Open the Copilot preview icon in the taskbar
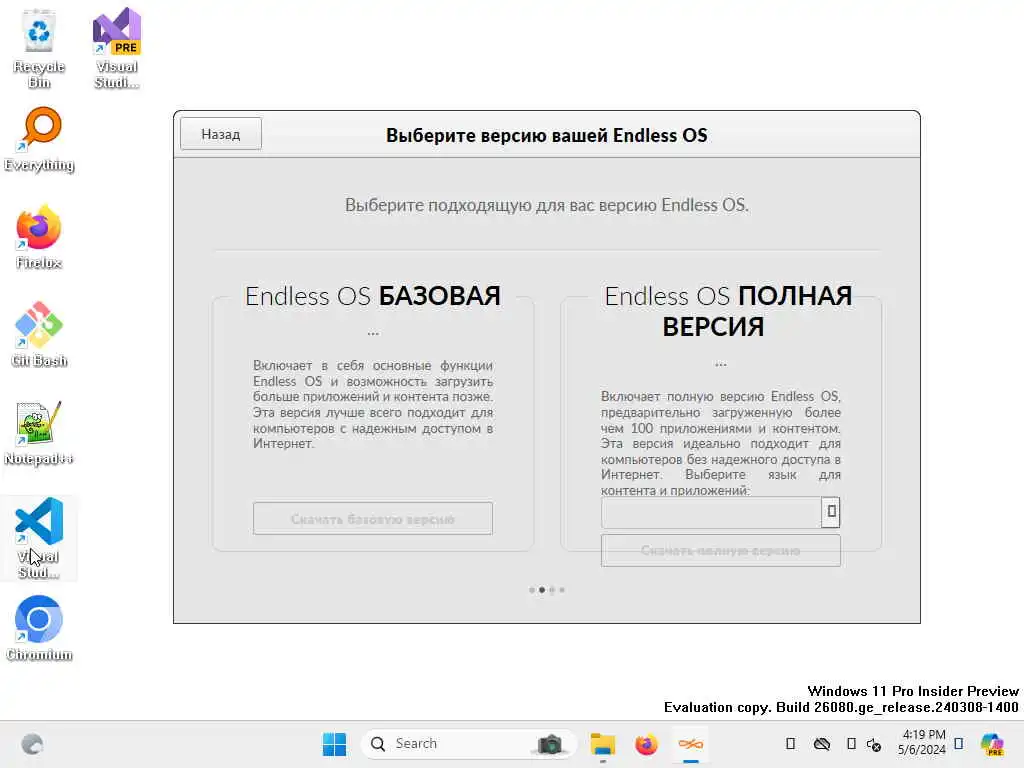 click(x=992, y=744)
